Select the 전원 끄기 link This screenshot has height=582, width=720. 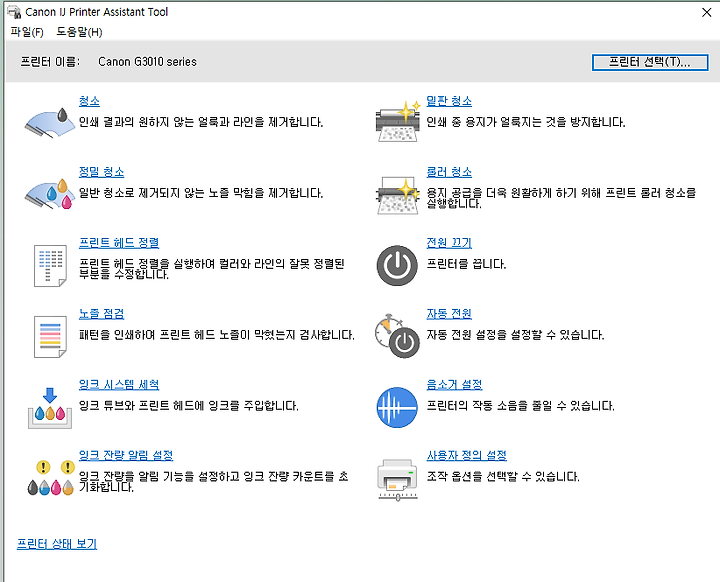[x=449, y=243]
